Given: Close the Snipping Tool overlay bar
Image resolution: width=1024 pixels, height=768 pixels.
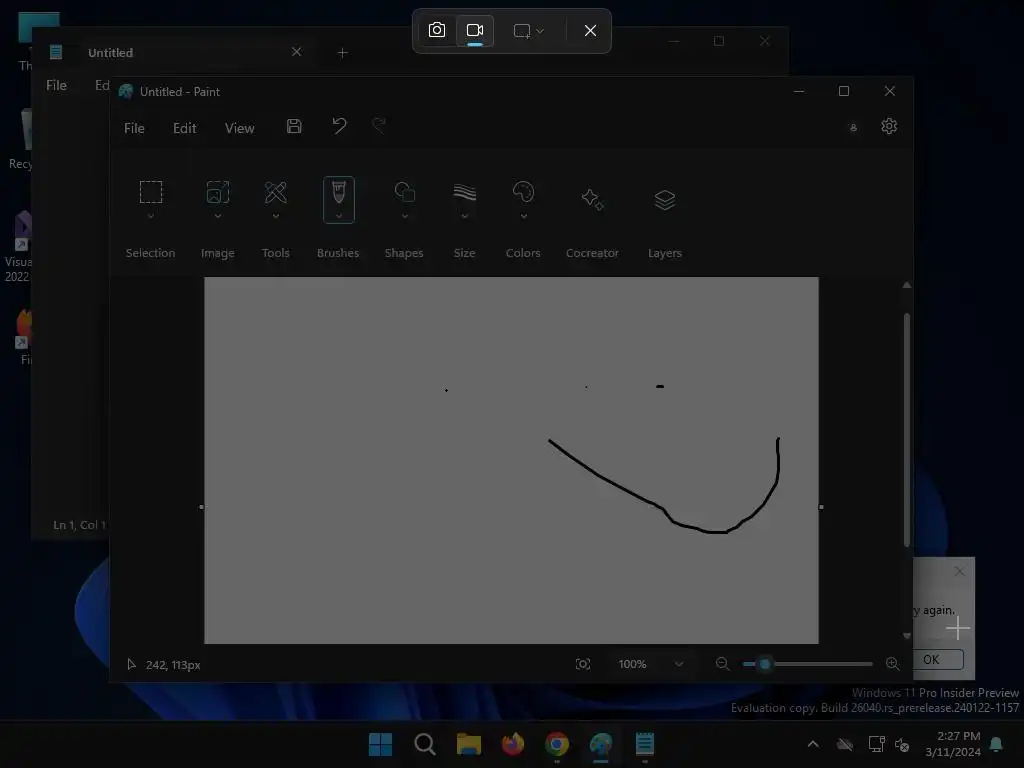Looking at the screenshot, I should tap(590, 31).
